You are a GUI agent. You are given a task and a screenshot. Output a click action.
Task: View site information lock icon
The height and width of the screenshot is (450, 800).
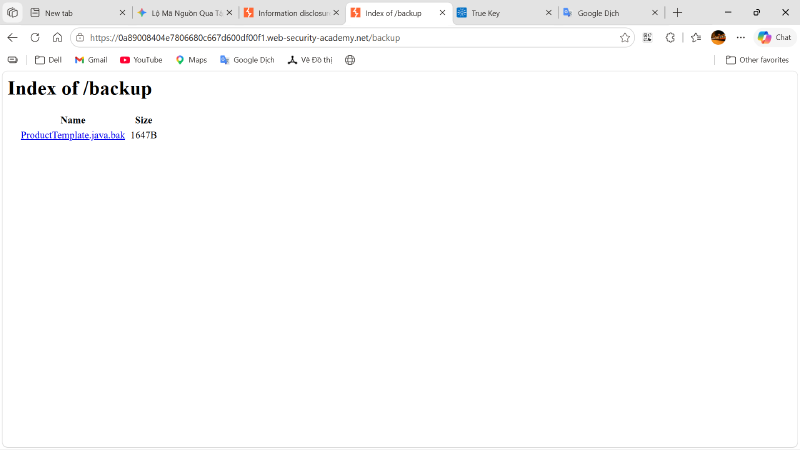80,38
